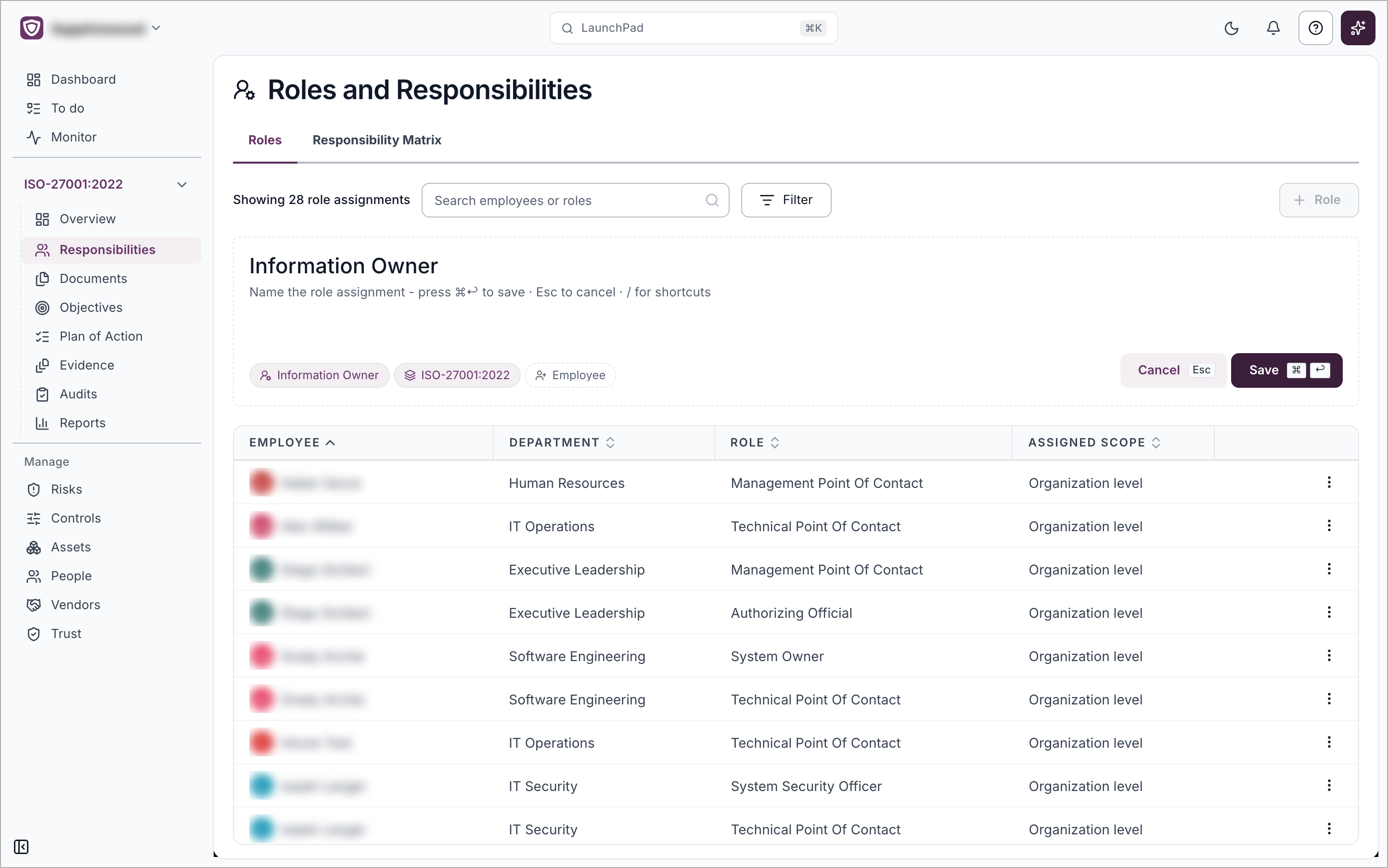1388x868 pixels.
Task: Focus the Search employees or roles field
Action: point(576,200)
